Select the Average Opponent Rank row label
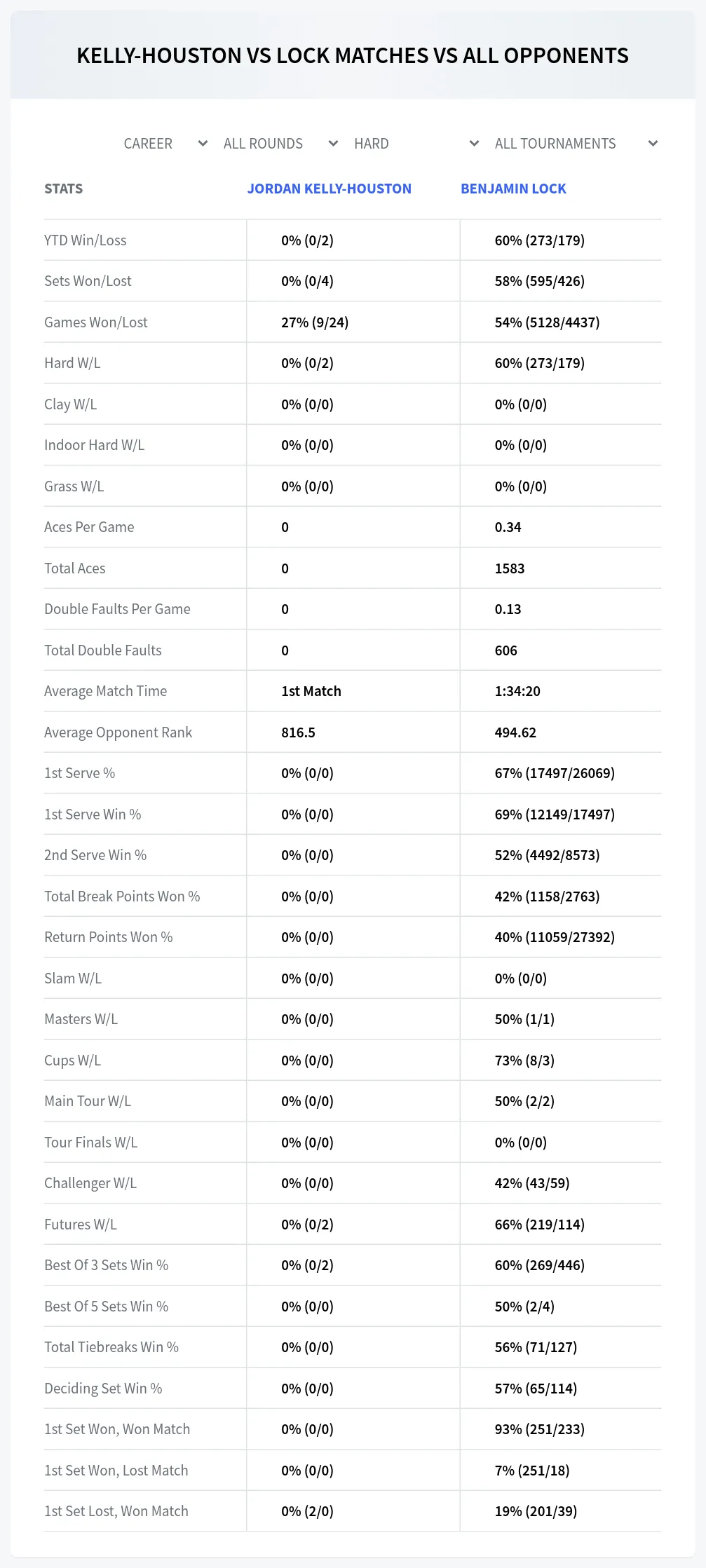 click(x=118, y=732)
